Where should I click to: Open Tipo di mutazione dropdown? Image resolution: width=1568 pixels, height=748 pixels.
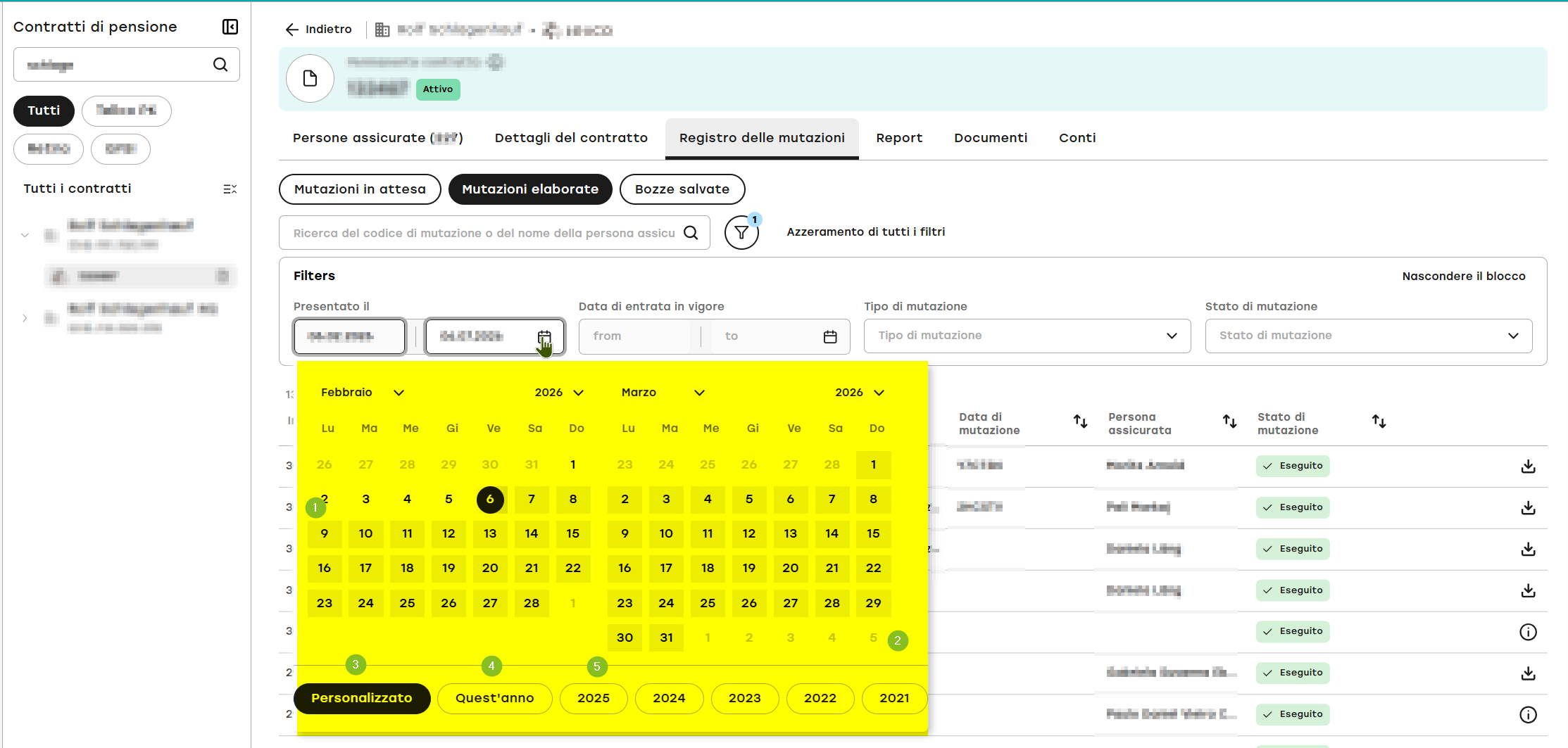pos(1027,336)
